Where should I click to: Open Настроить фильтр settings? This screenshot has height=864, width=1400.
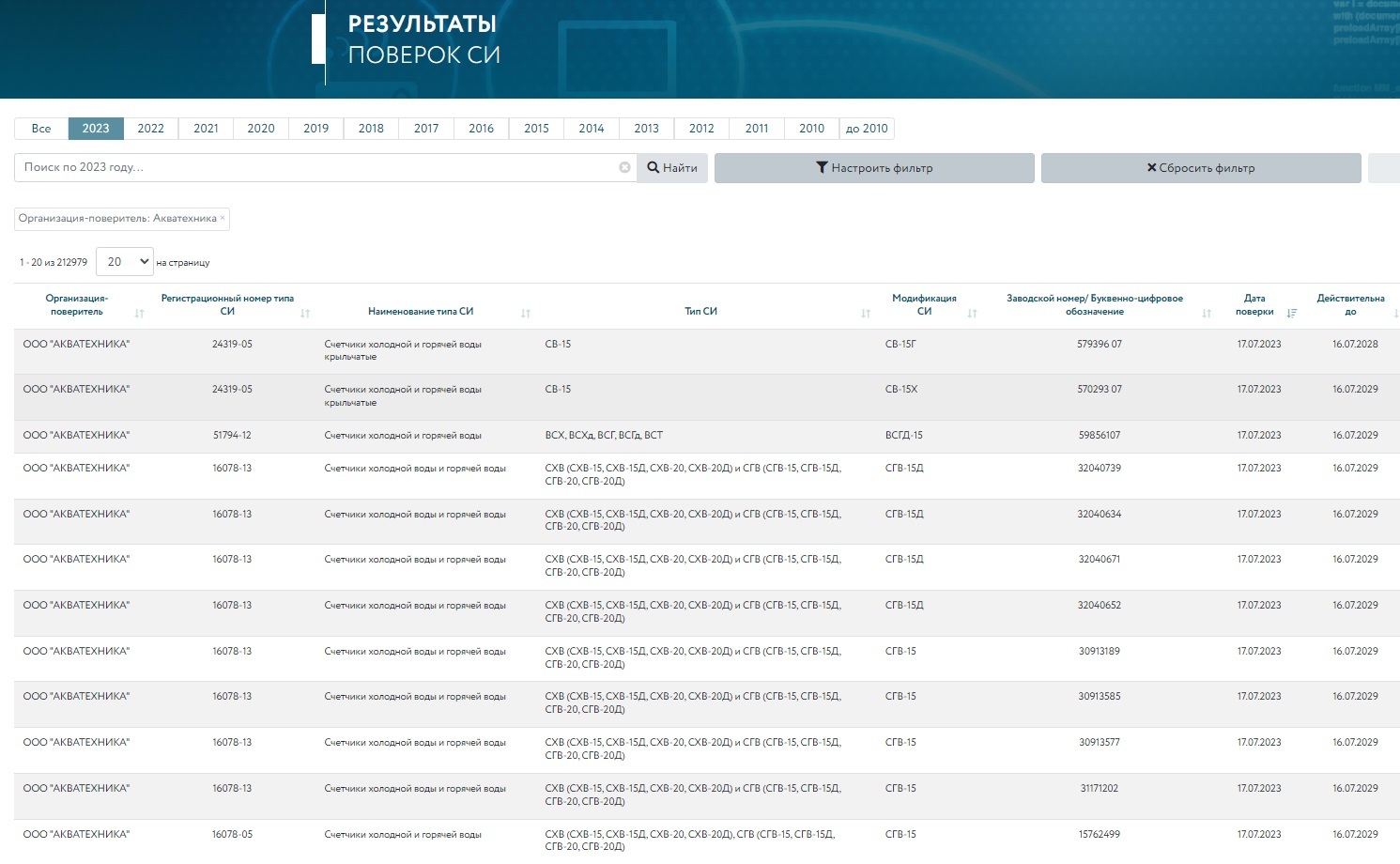pos(874,168)
